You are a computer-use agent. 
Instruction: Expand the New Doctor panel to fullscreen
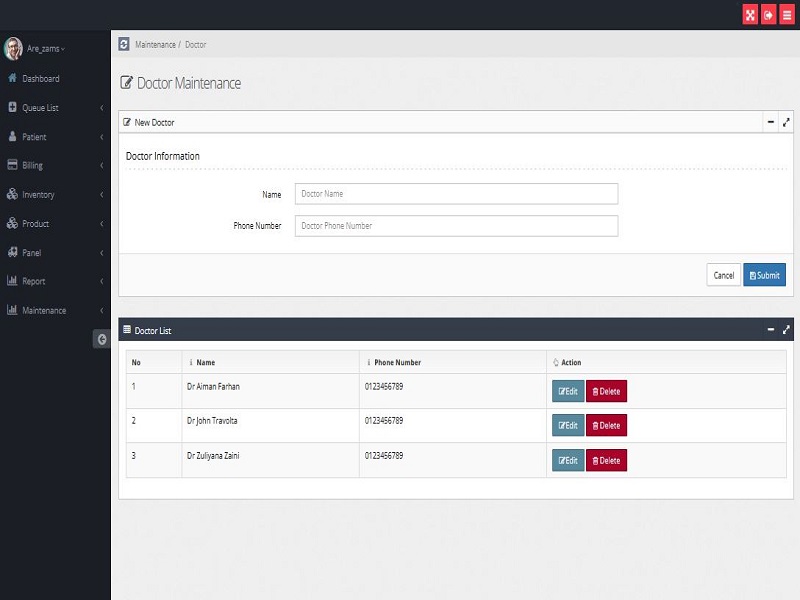(786, 122)
